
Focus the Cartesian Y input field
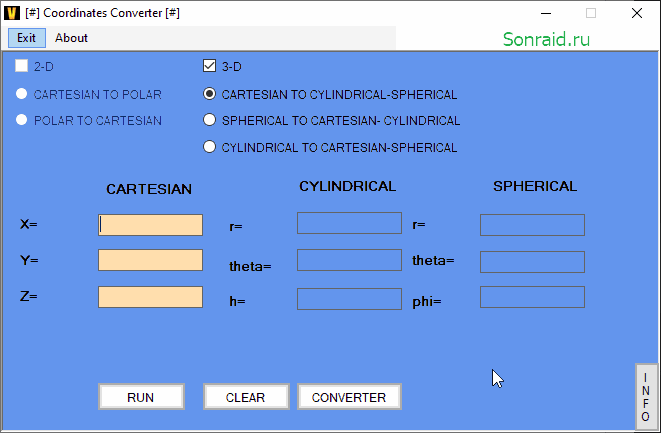[150, 260]
